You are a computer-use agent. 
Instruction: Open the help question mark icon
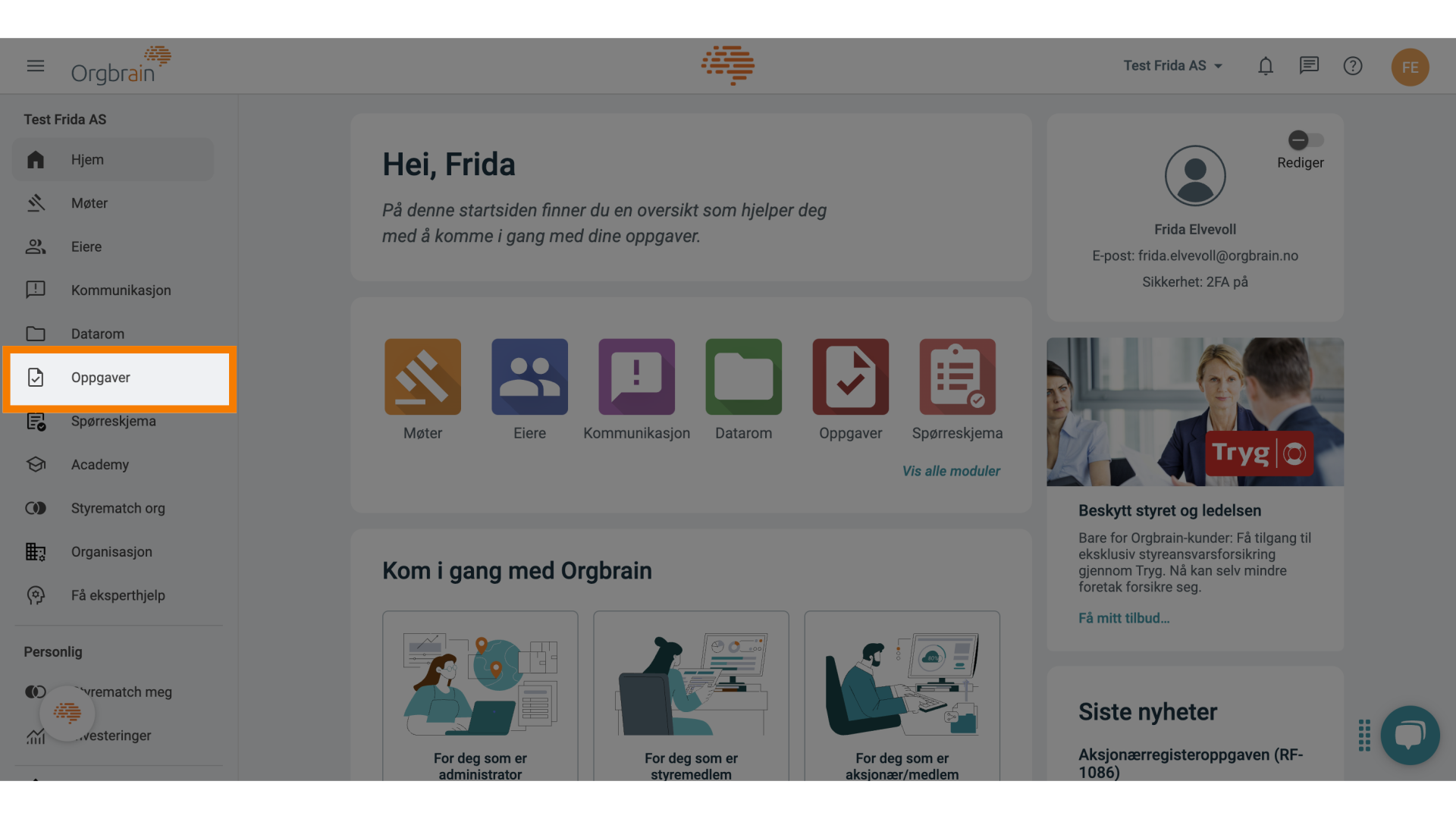[x=1353, y=66]
